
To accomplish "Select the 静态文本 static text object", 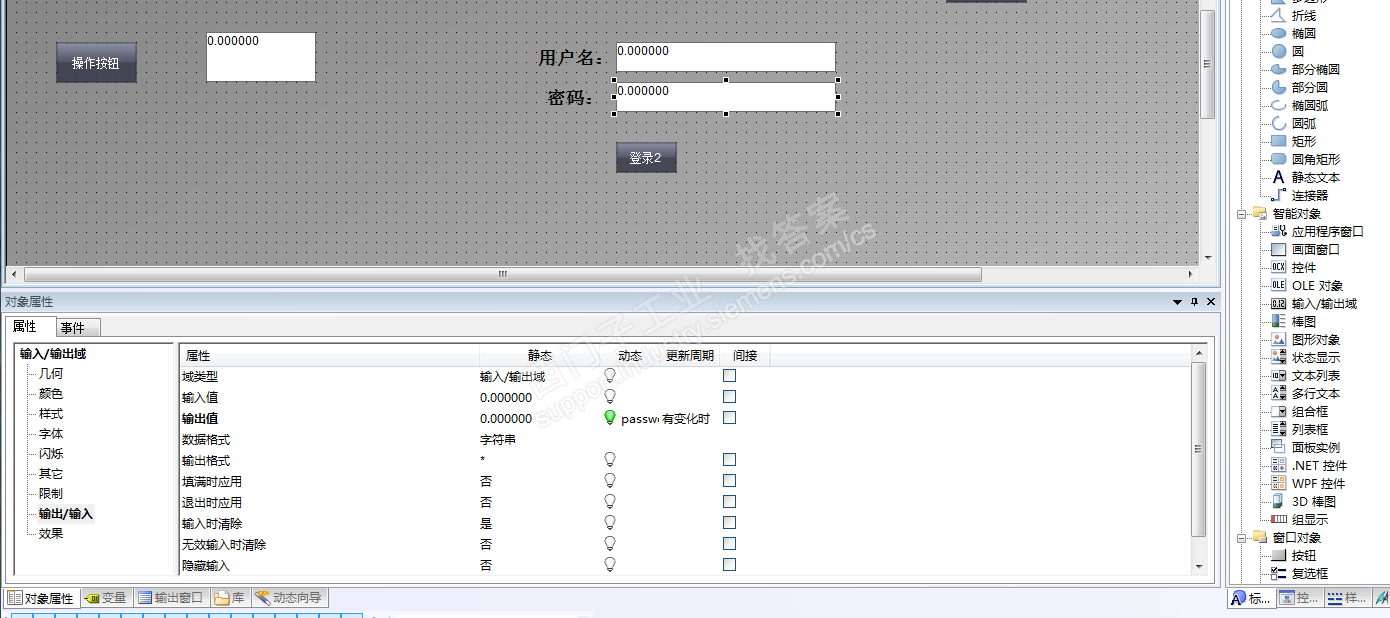I will point(1316,177).
